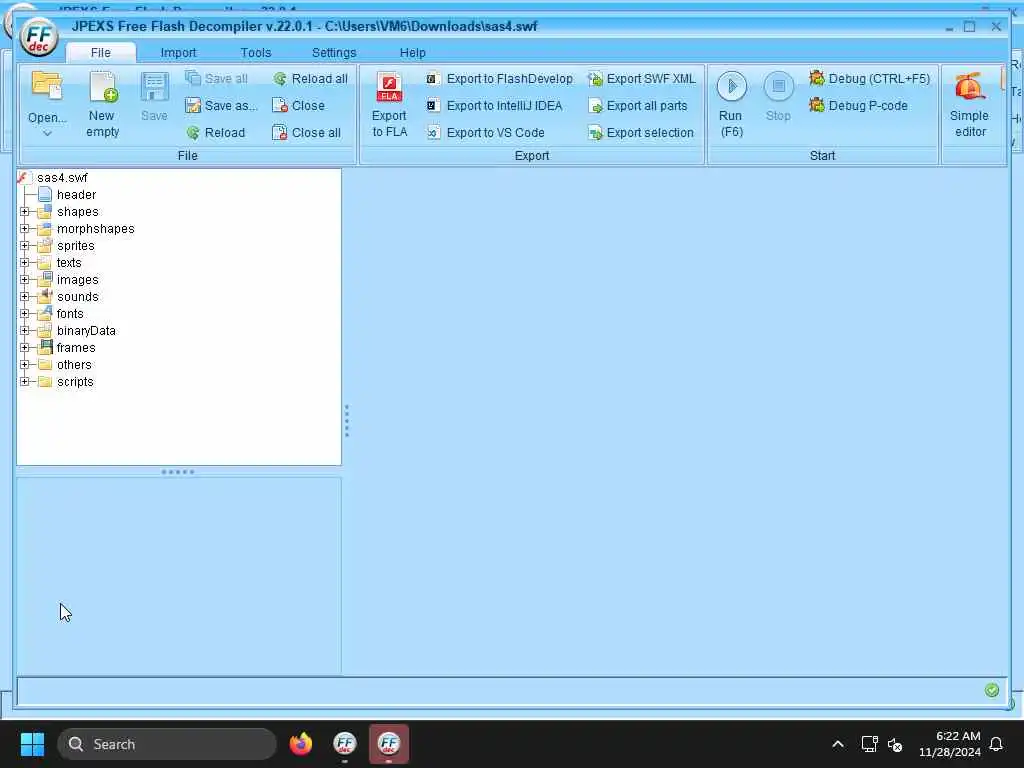Switch to the Settings ribbon tab
Image resolution: width=1024 pixels, height=768 pixels.
tap(334, 52)
